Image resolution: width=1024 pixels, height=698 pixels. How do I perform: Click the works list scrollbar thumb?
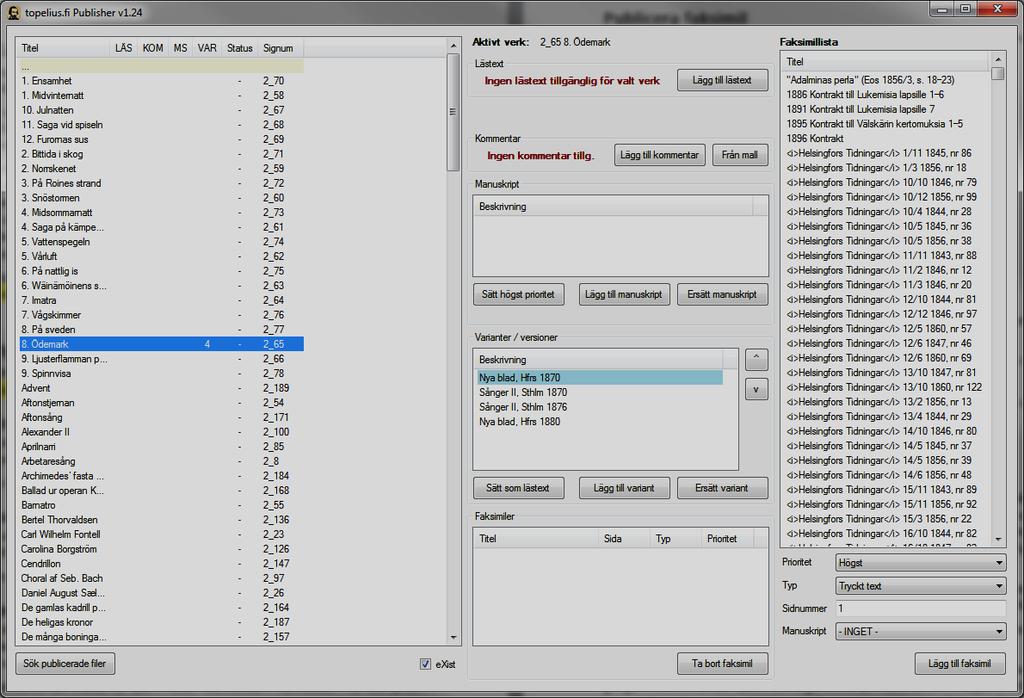pos(453,112)
